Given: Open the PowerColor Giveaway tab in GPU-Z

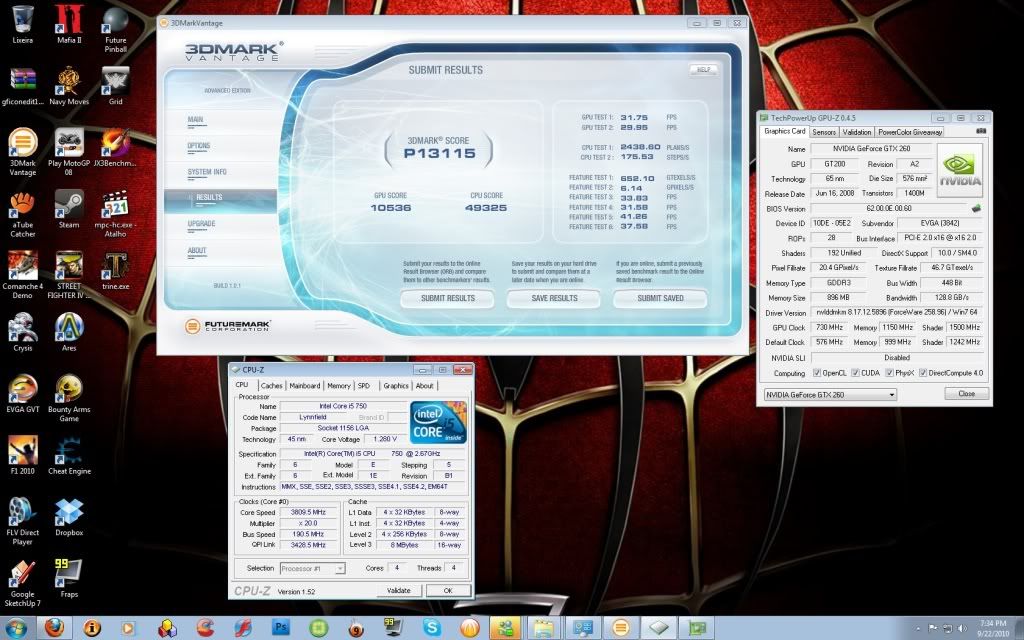Looking at the screenshot, I should [910, 132].
